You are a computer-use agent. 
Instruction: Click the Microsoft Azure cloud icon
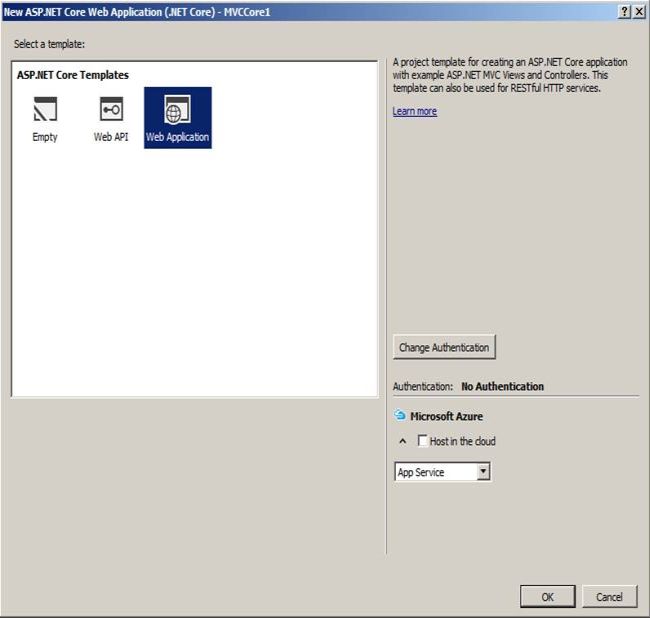[400, 415]
